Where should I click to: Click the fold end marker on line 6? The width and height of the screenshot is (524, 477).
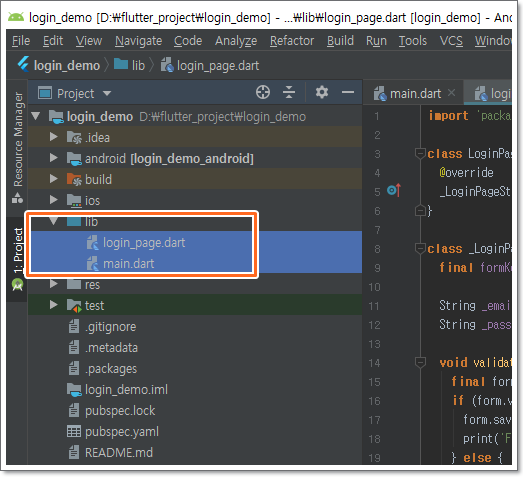[420, 211]
